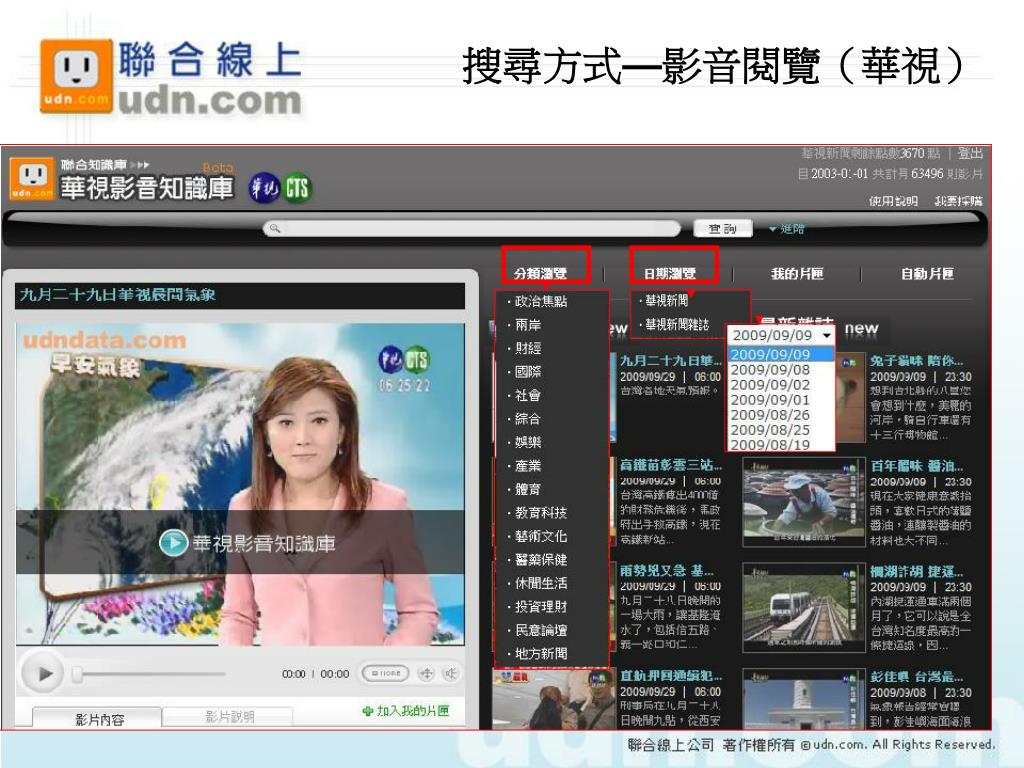The image size is (1024, 768).
Task: Select 地方新聞 category
Action: pyautogui.click(x=541, y=654)
